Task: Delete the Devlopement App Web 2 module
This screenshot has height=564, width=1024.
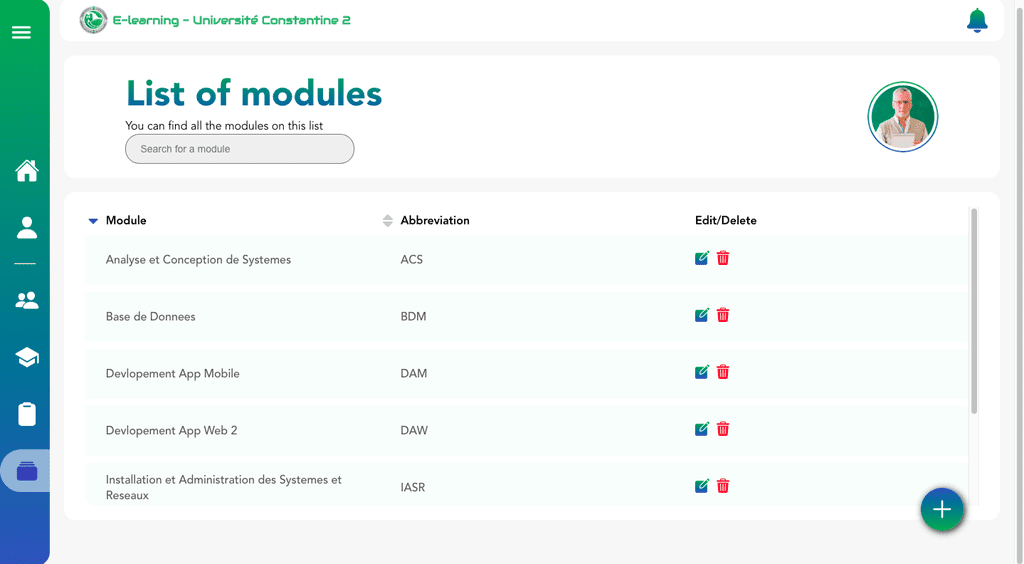Action: click(723, 429)
